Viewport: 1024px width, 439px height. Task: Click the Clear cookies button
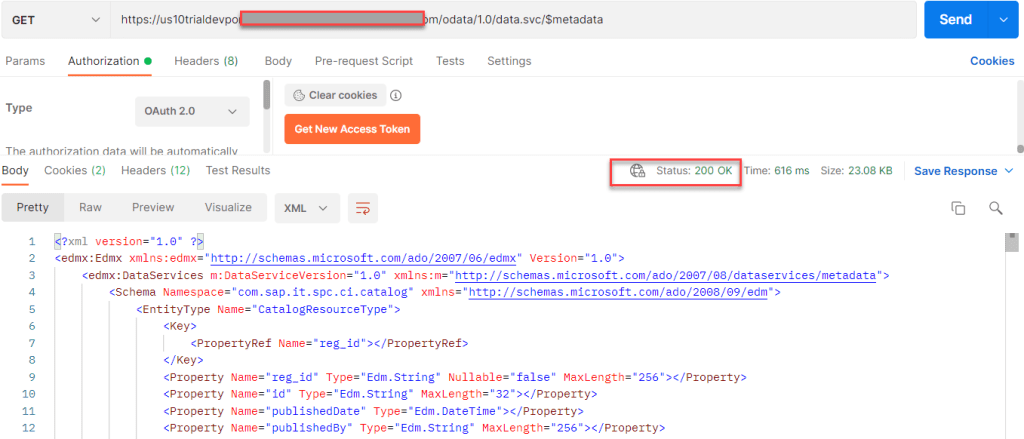[x=335, y=96]
